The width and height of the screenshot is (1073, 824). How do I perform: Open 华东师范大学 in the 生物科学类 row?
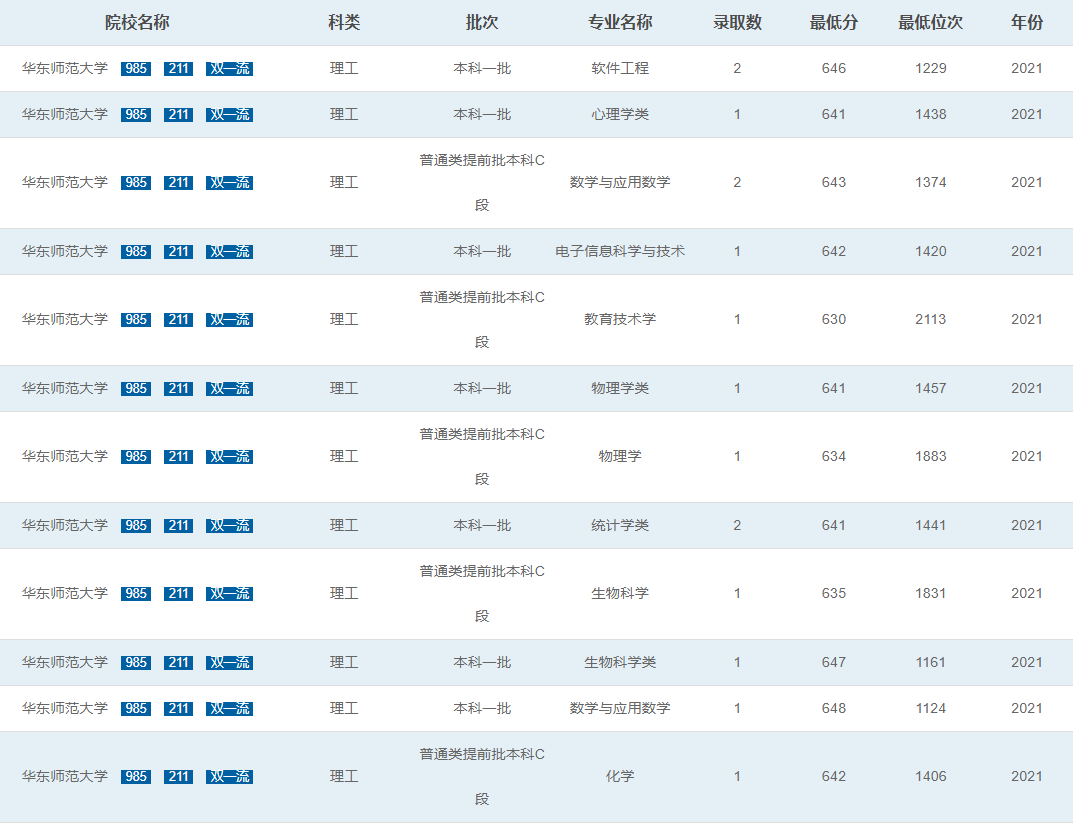point(65,662)
